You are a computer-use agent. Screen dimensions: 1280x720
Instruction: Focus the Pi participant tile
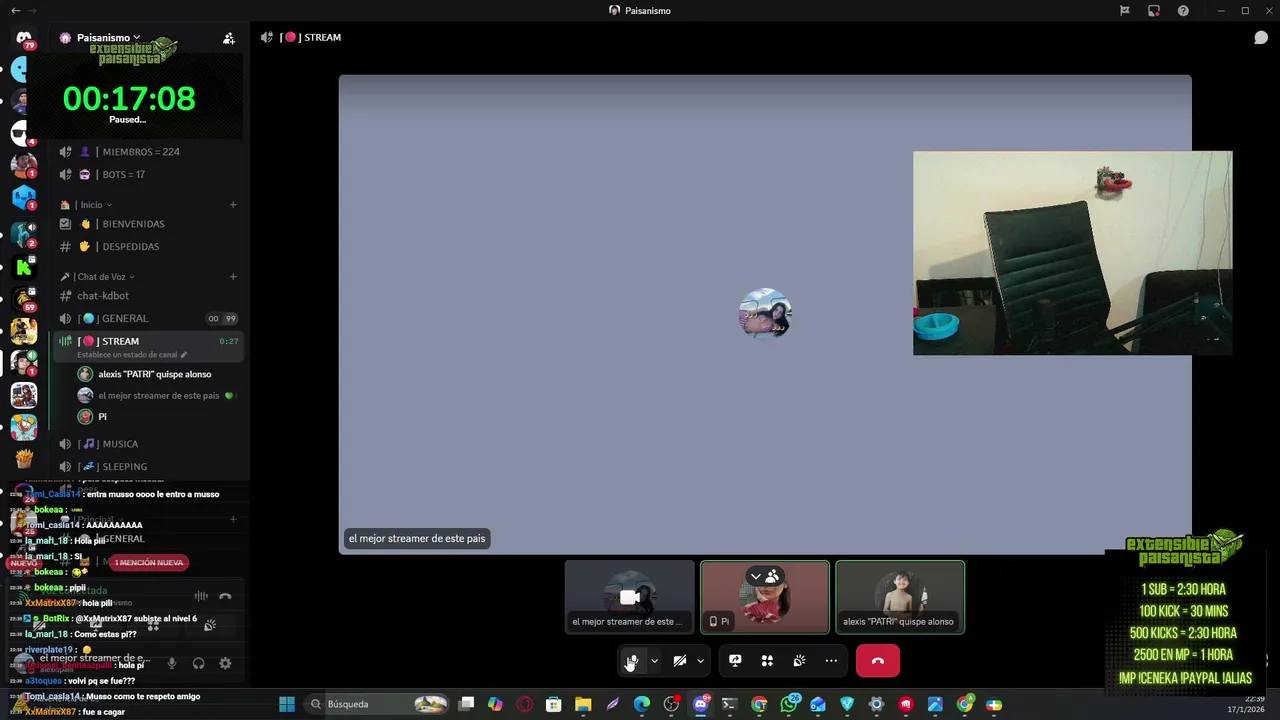point(765,597)
